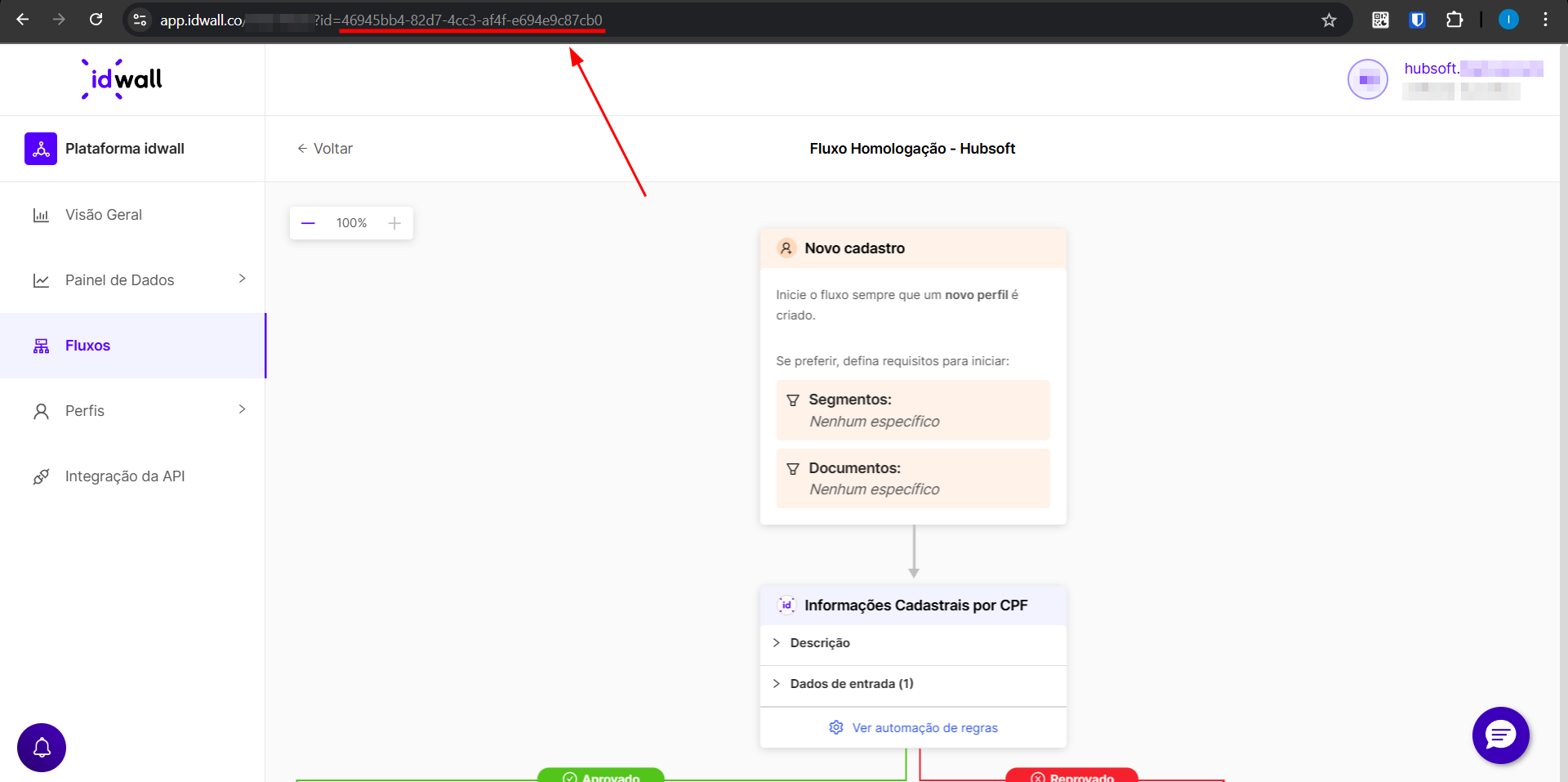Open Painel de Dados menu item
Screen dimensions: 1568x782
[132, 280]
